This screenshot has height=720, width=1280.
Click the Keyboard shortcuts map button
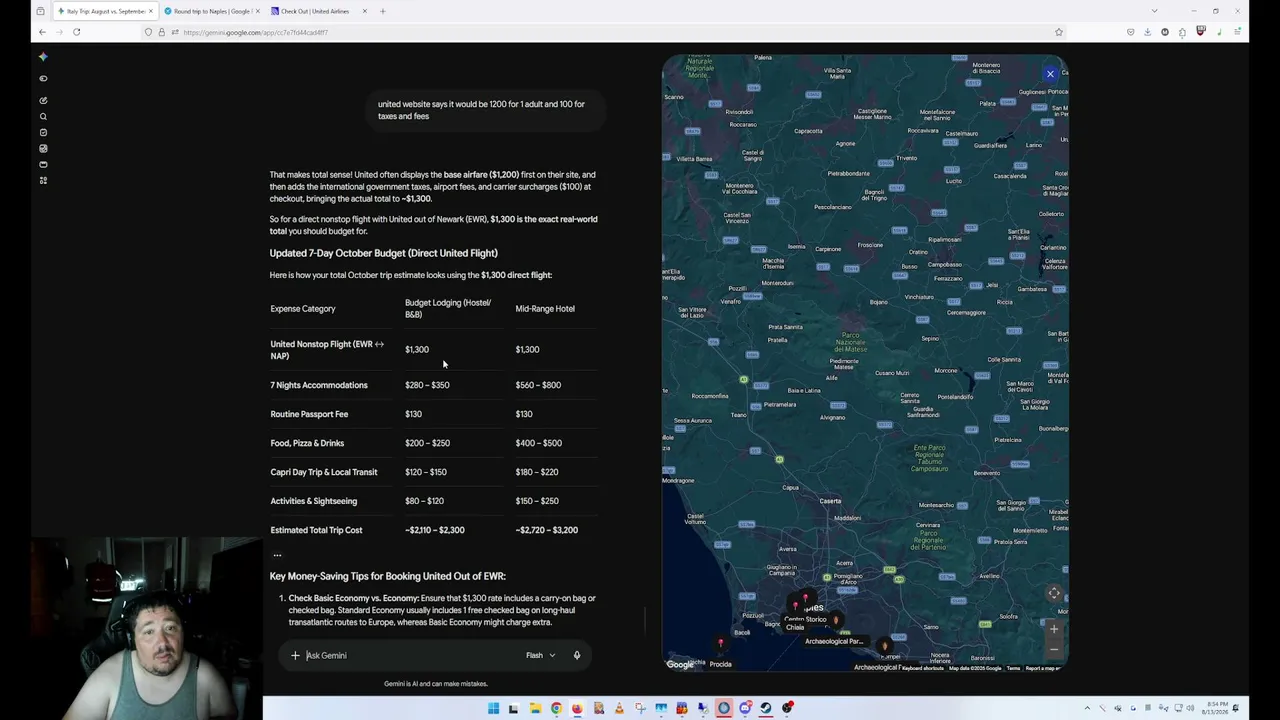coord(922,668)
